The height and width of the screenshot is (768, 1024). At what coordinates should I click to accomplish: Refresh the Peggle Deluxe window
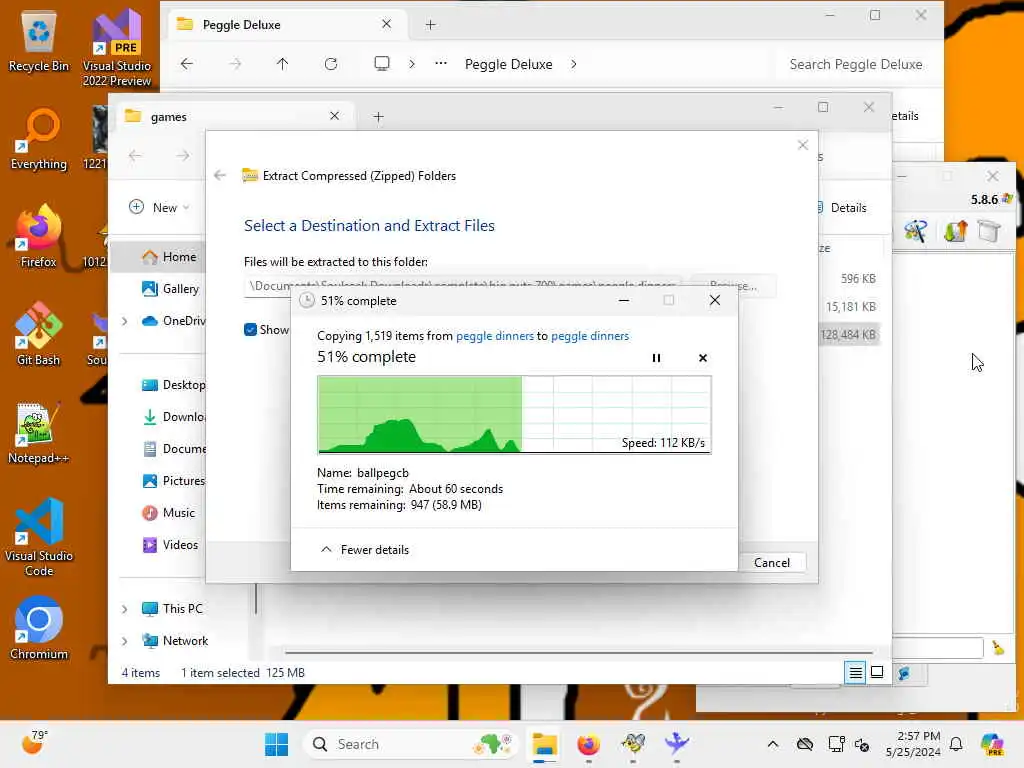pyautogui.click(x=331, y=64)
